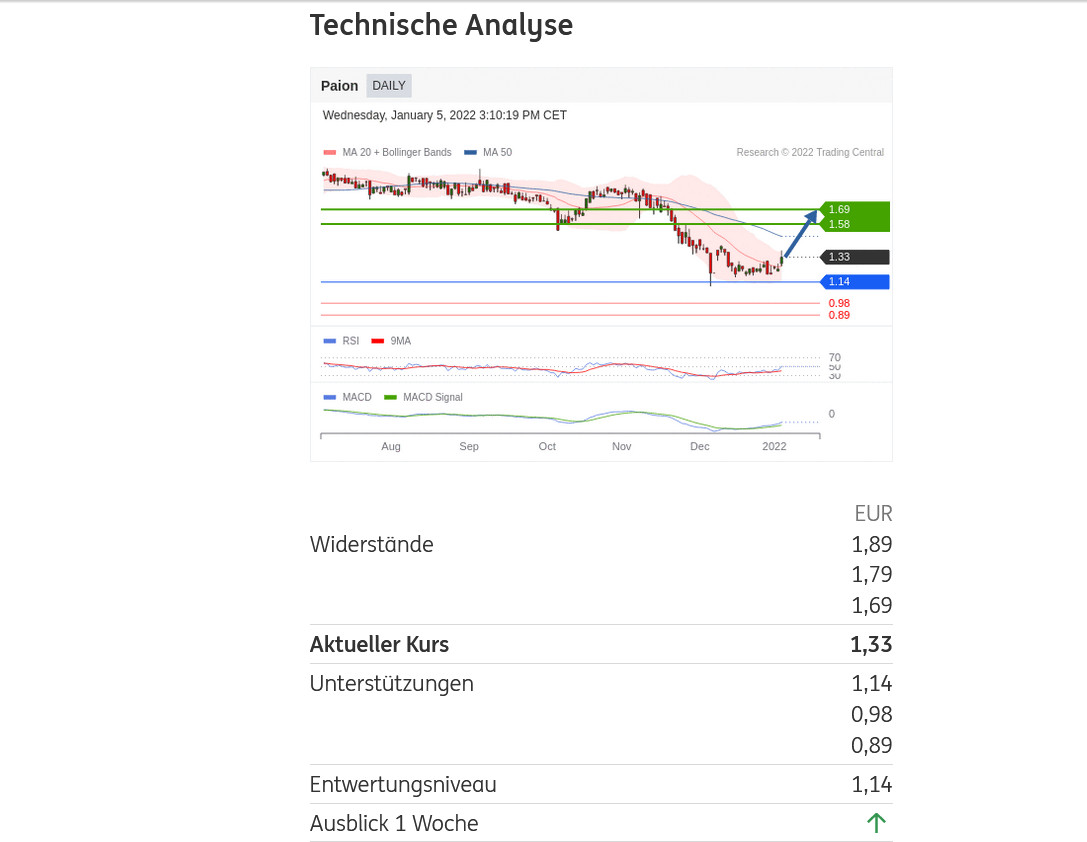Click the green 1.69 resistance price tag
The width and height of the screenshot is (1087, 842).
tap(853, 210)
